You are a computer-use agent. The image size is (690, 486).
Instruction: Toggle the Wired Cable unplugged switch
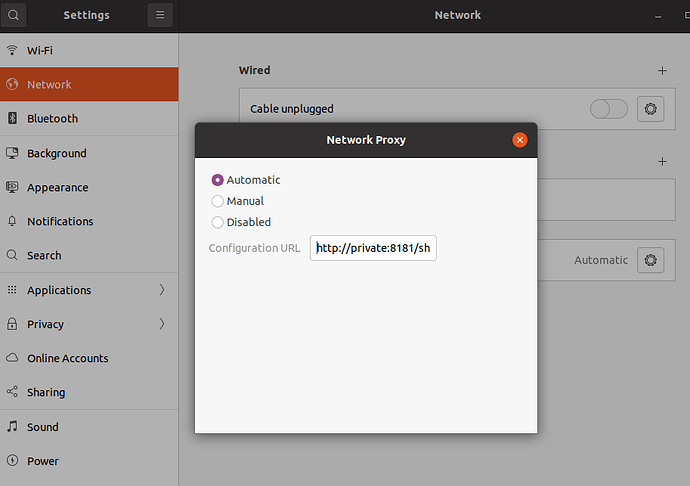[609, 109]
